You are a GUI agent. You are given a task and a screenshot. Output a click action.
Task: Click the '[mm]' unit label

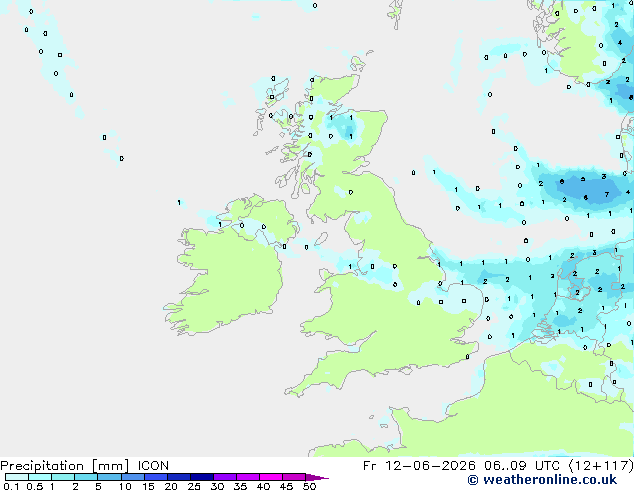pyautogui.click(x=110, y=466)
